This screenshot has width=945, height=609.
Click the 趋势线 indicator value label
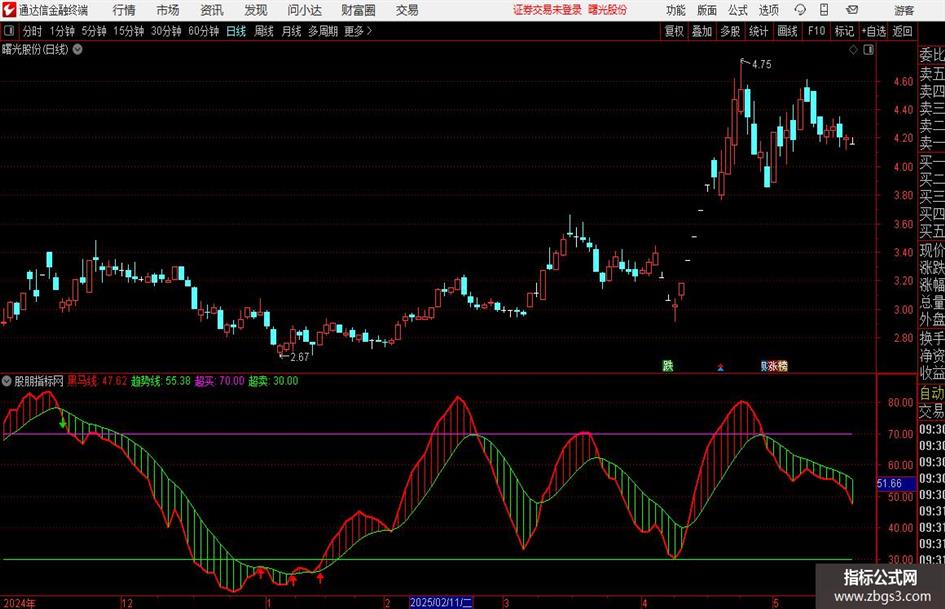(160, 380)
